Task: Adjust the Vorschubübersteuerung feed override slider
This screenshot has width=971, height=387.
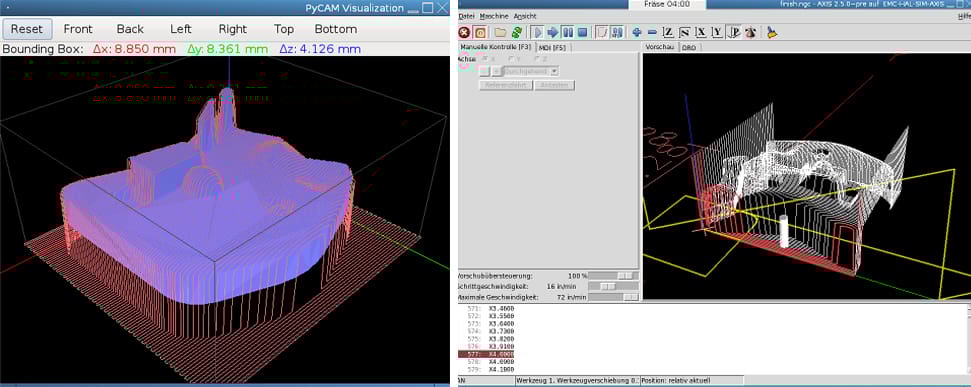Action: pos(613,275)
